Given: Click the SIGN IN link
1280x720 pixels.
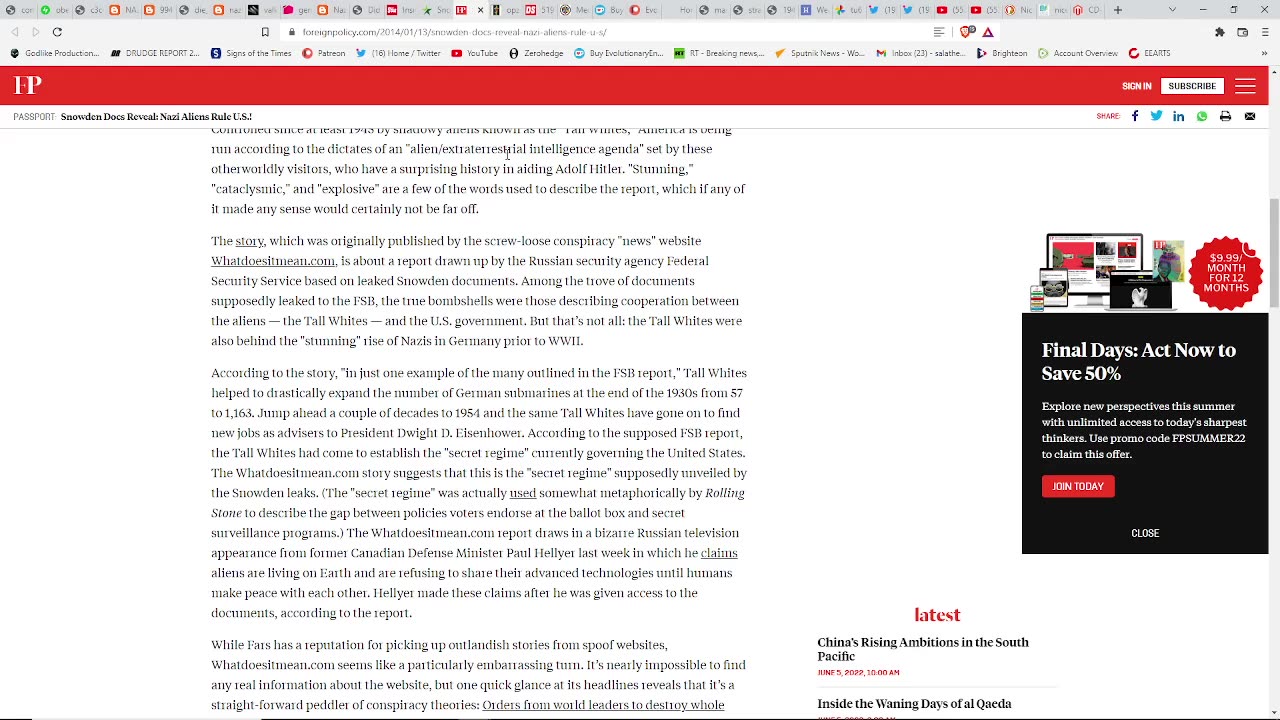Looking at the screenshot, I should [x=1136, y=86].
